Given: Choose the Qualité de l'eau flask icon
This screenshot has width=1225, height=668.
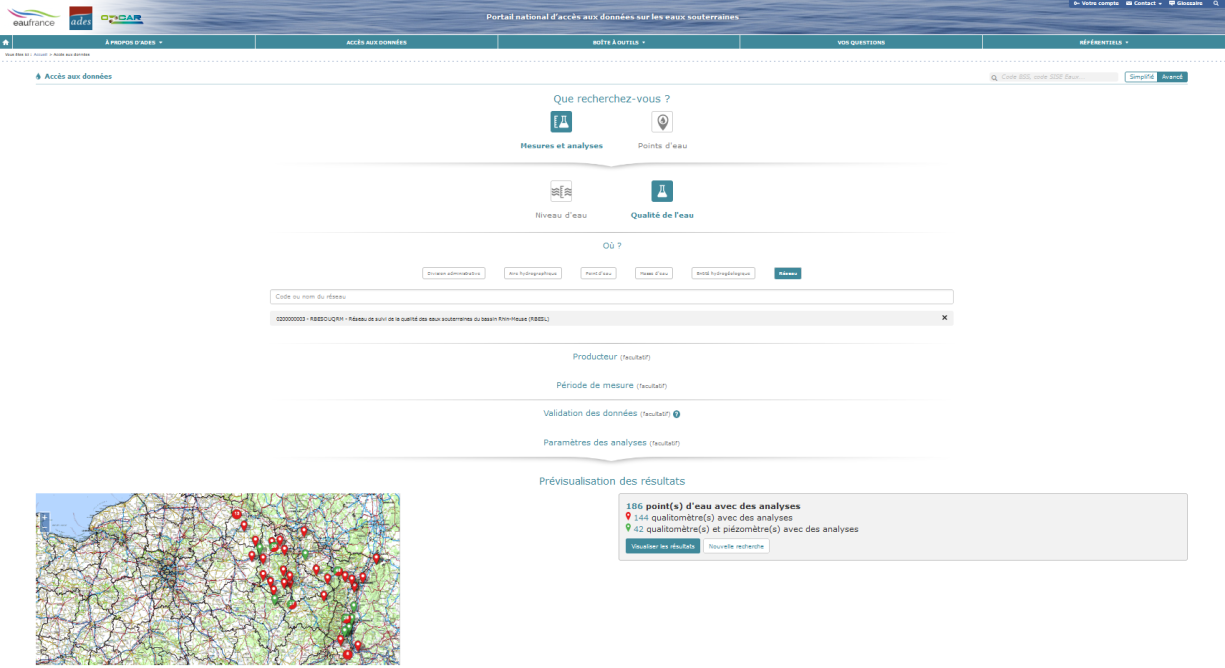Looking at the screenshot, I should (662, 191).
